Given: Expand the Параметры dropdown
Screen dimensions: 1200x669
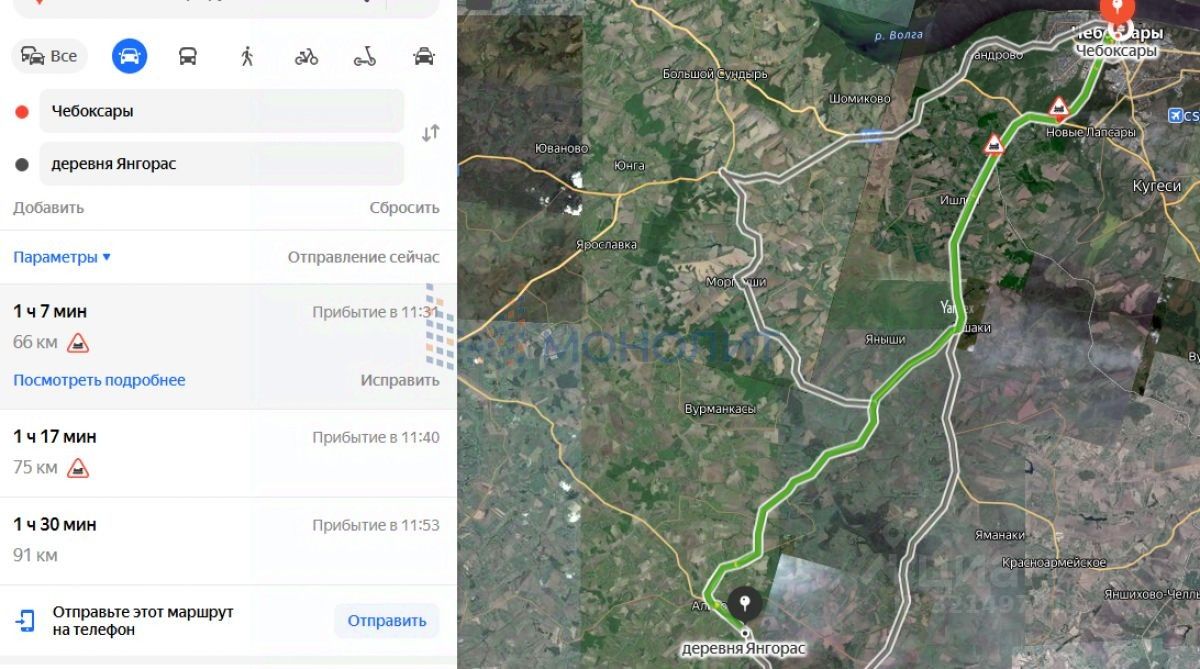Looking at the screenshot, I should pyautogui.click(x=62, y=257).
